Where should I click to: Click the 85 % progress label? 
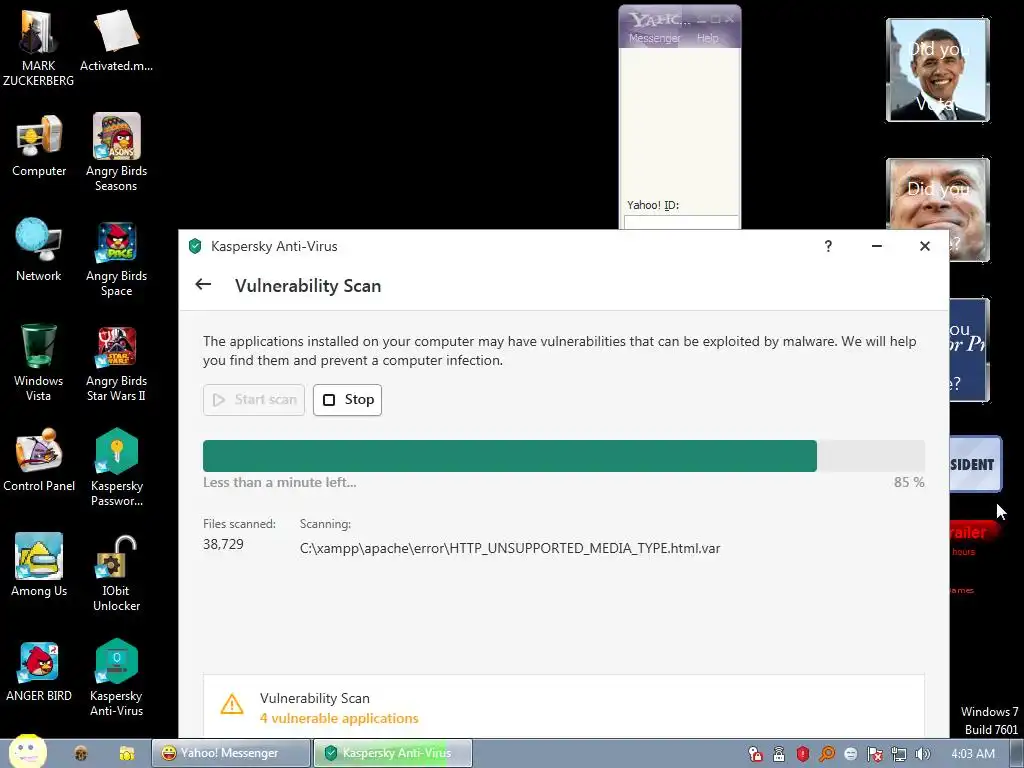click(909, 483)
